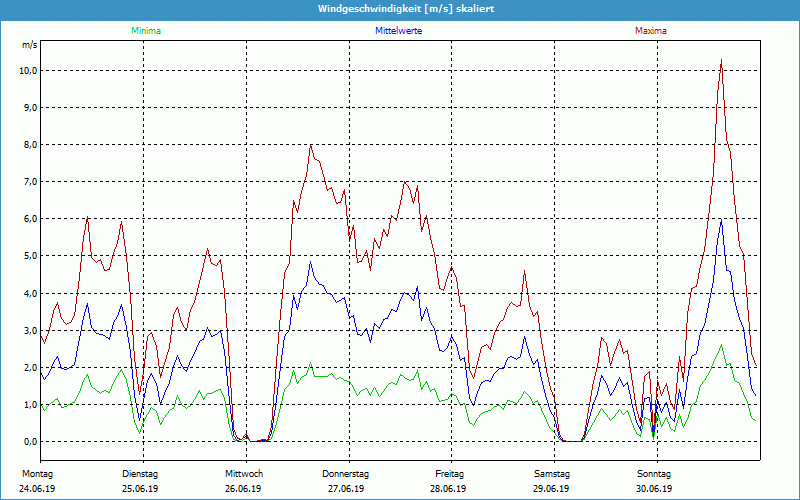Select the green 'Minima' legend label
800x500 pixels.
[x=146, y=31]
